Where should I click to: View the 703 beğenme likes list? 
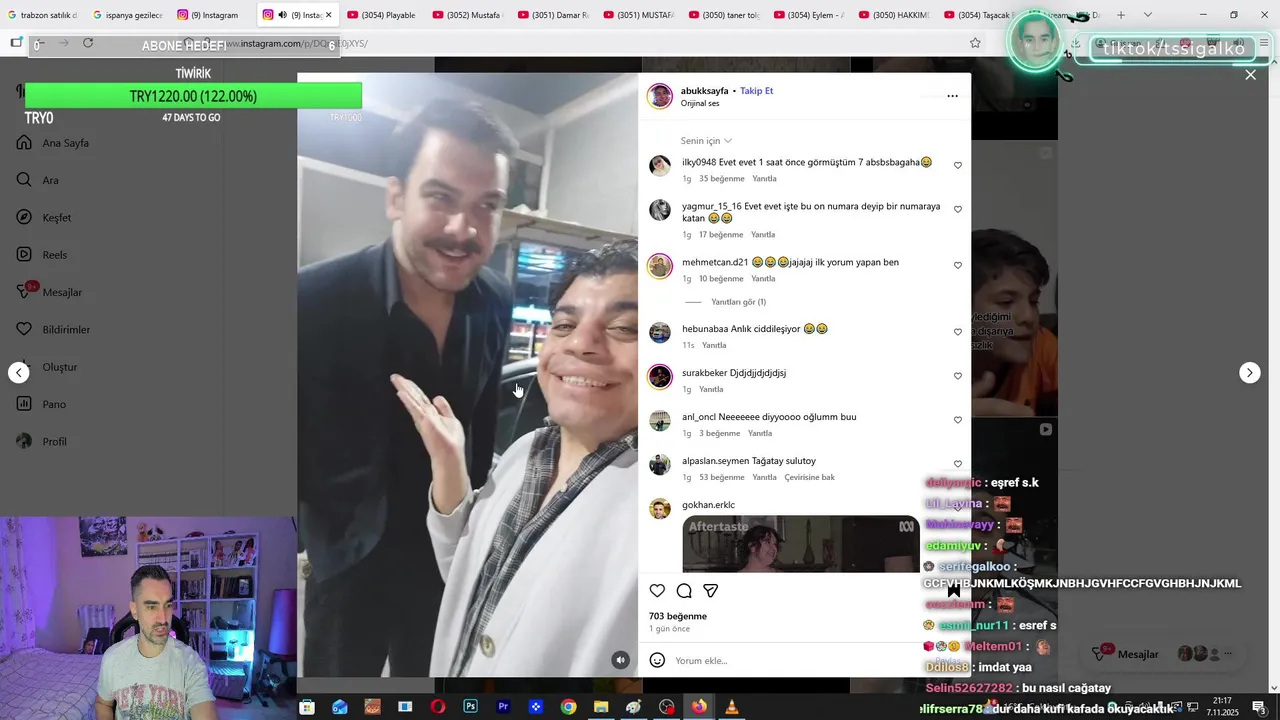click(x=678, y=616)
